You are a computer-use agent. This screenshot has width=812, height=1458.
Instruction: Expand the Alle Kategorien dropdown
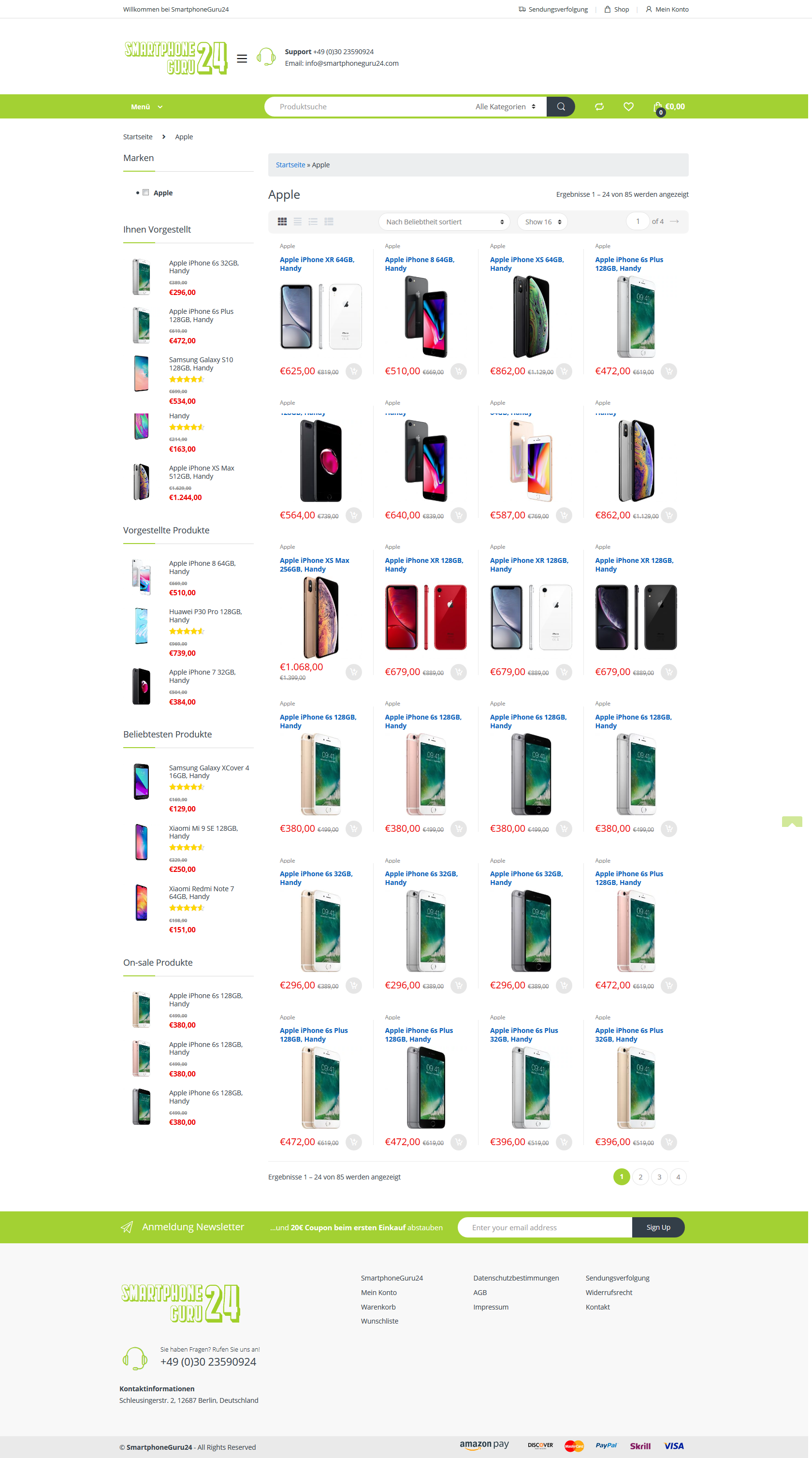click(505, 106)
